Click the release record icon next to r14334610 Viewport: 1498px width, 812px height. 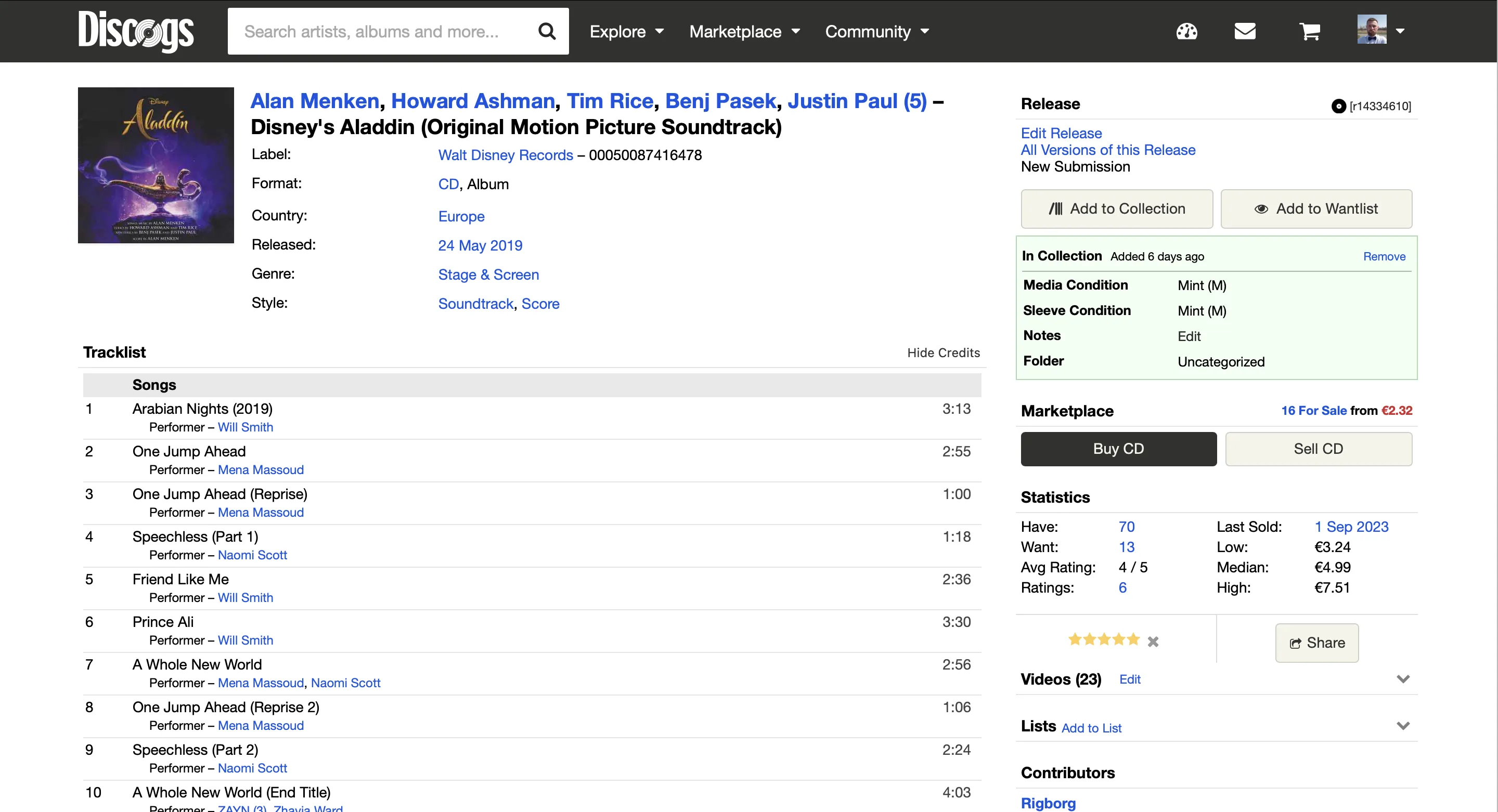tap(1340, 106)
